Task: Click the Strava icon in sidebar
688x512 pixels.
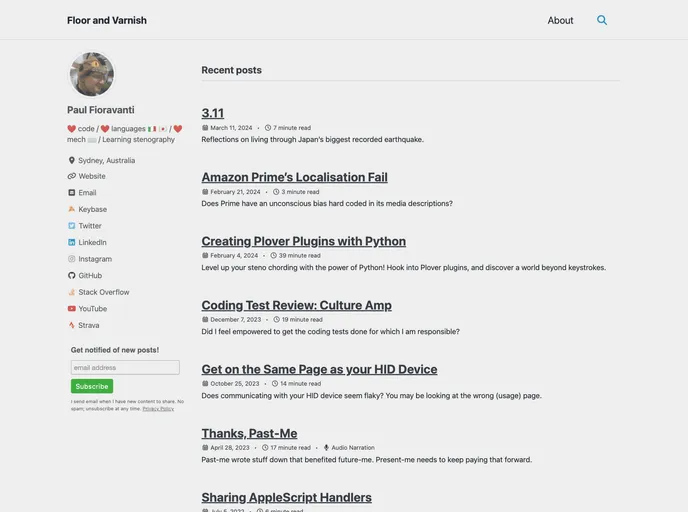Action: [72, 326]
